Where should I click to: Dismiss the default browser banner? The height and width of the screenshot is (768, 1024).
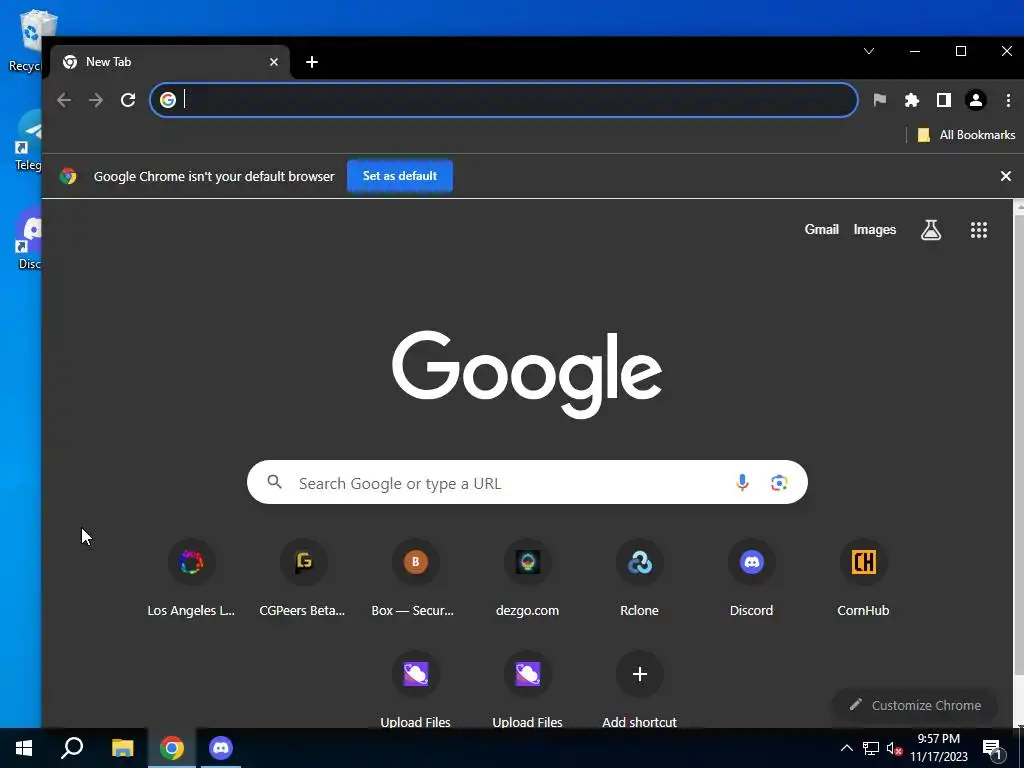[x=1006, y=176]
